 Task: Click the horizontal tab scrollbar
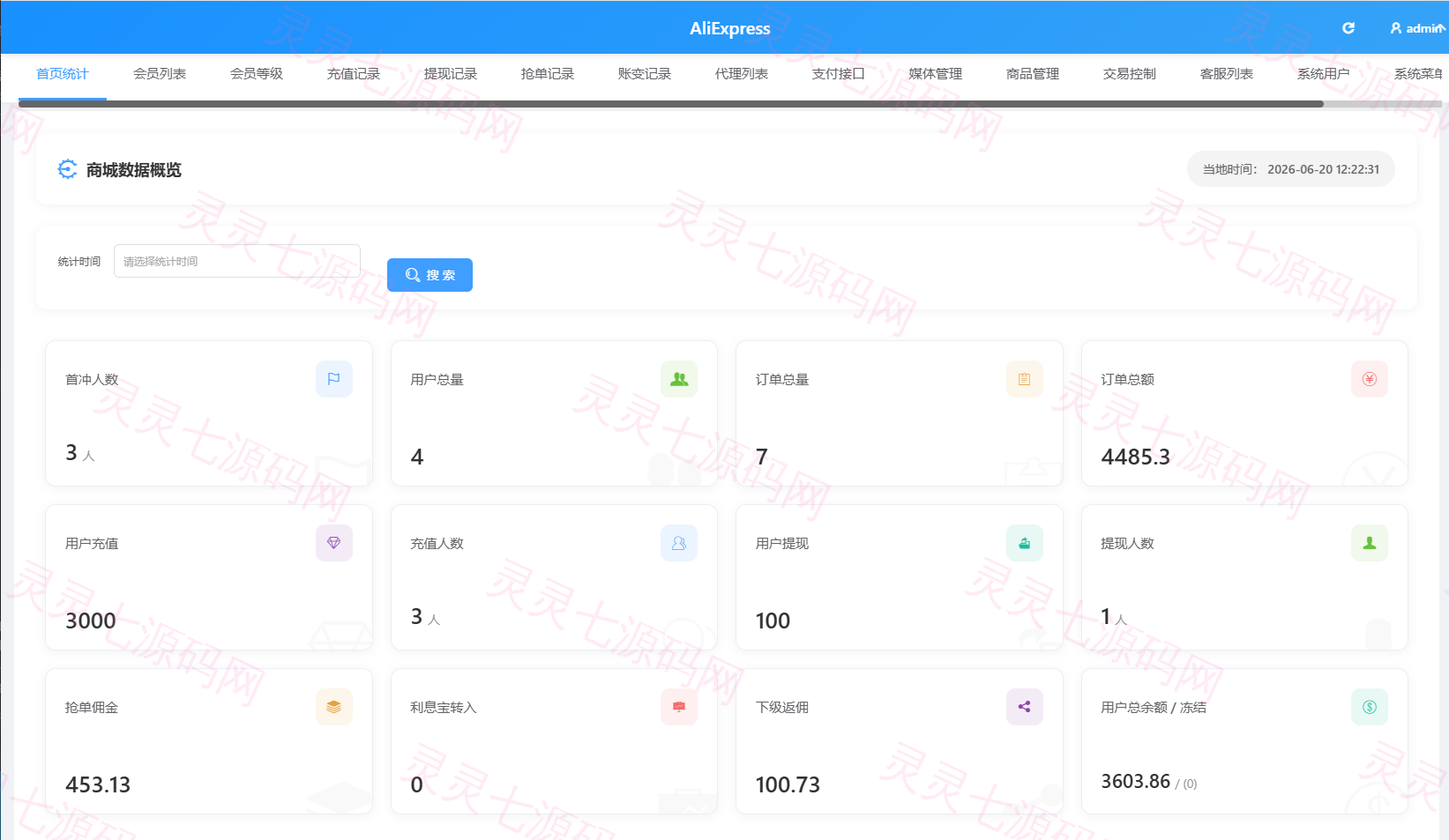[x=671, y=104]
